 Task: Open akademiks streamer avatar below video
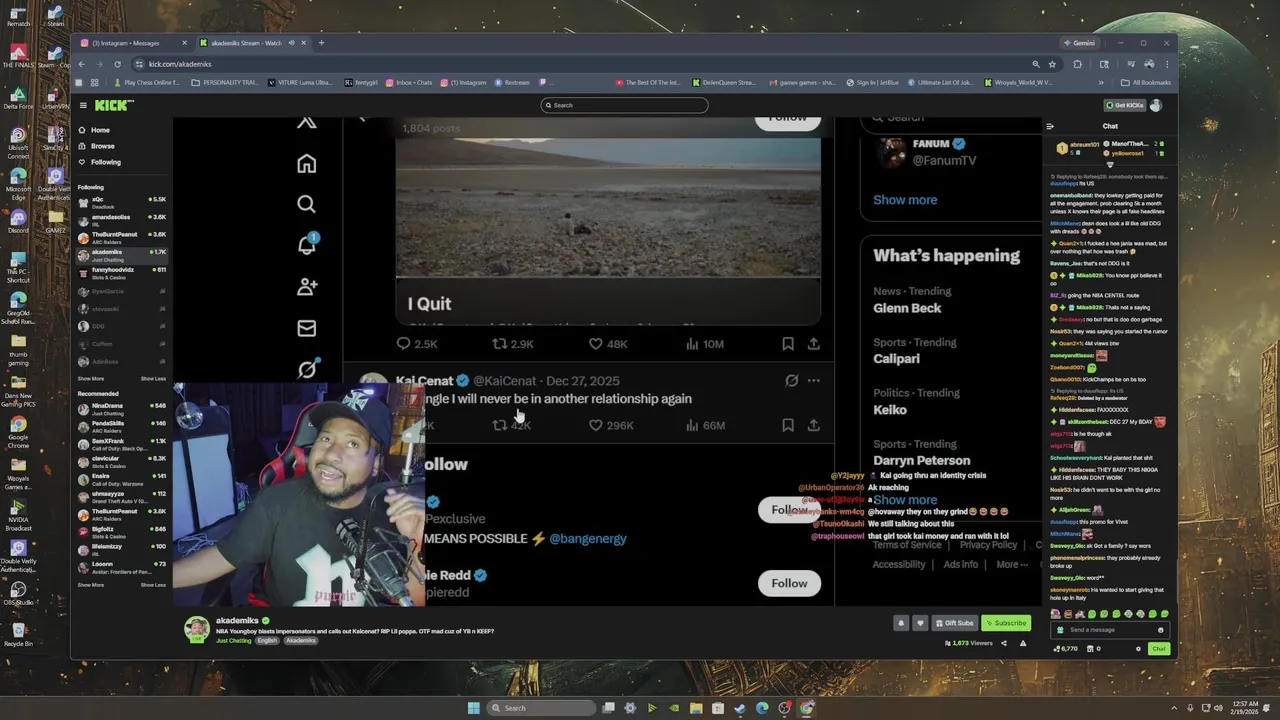click(x=197, y=629)
